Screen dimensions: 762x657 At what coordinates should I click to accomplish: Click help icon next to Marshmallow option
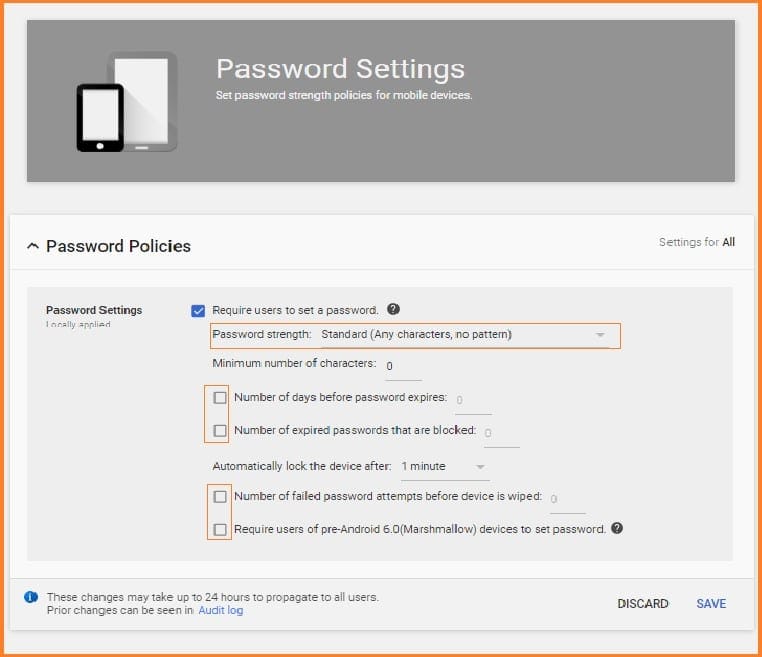[617, 528]
